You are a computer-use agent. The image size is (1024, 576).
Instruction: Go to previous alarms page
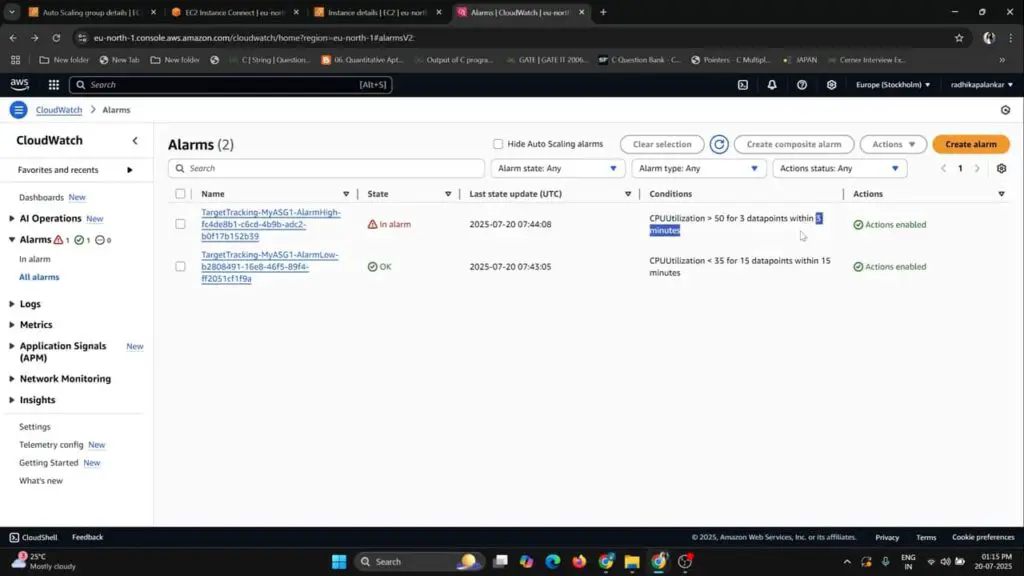point(943,168)
